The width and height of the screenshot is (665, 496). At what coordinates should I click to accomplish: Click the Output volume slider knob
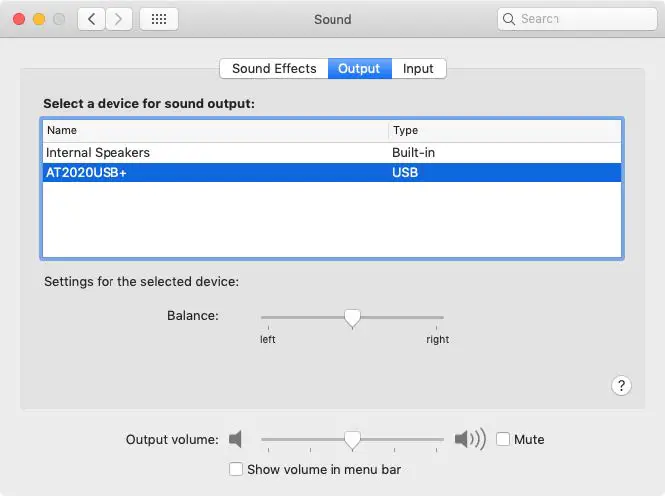coord(352,439)
